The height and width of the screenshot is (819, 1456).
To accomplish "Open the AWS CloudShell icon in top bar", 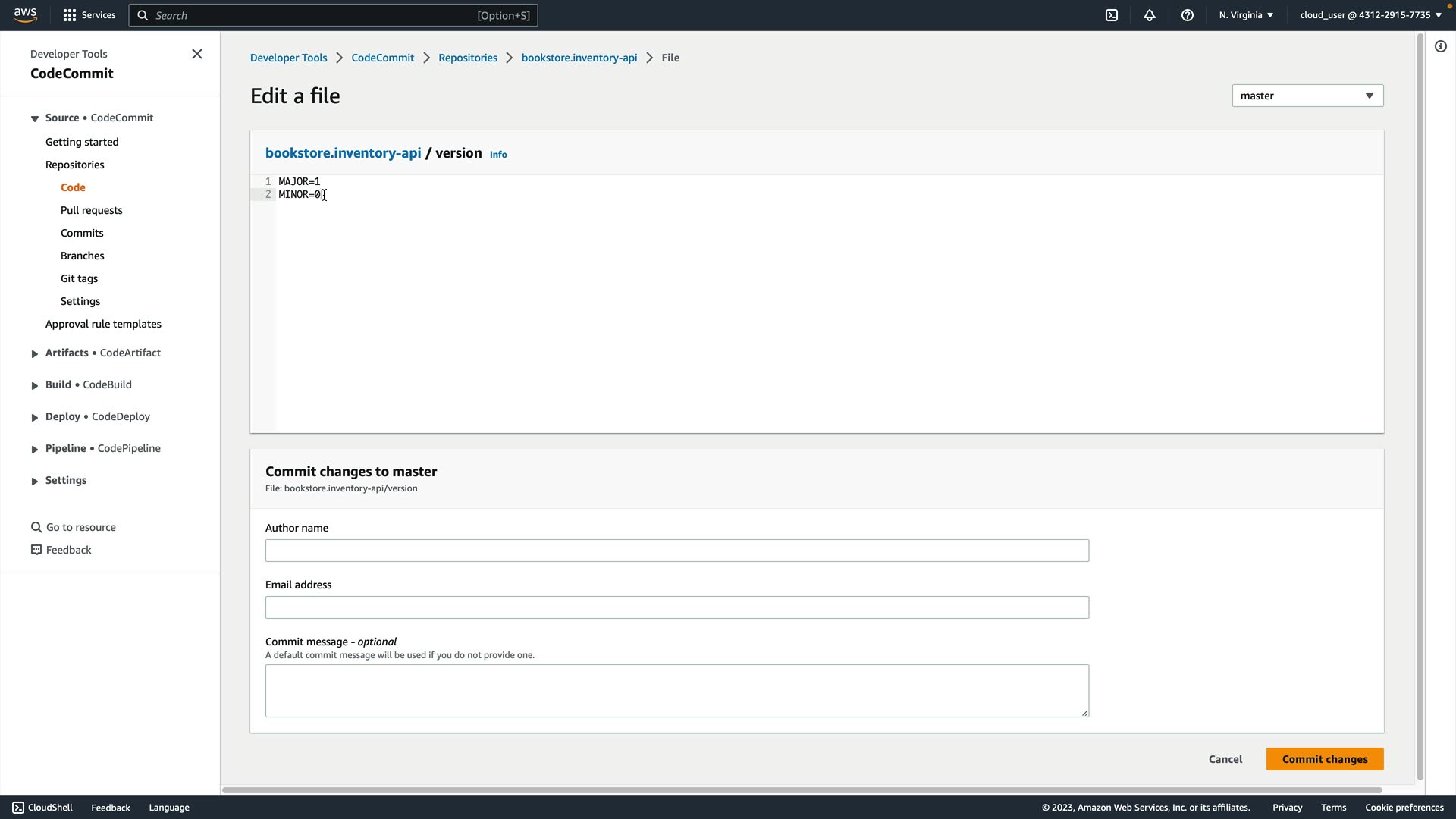I will point(1112,15).
